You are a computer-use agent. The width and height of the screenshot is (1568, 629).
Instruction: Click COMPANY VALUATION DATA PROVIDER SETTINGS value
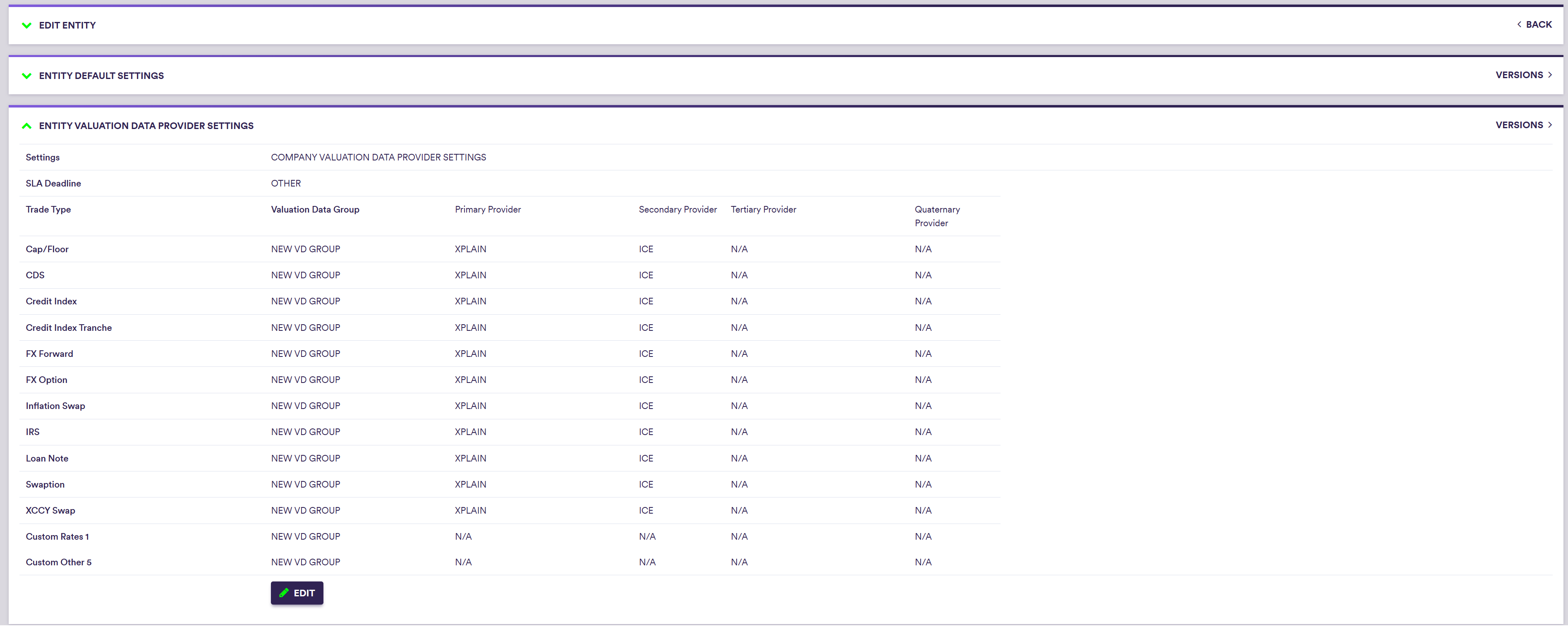click(378, 158)
